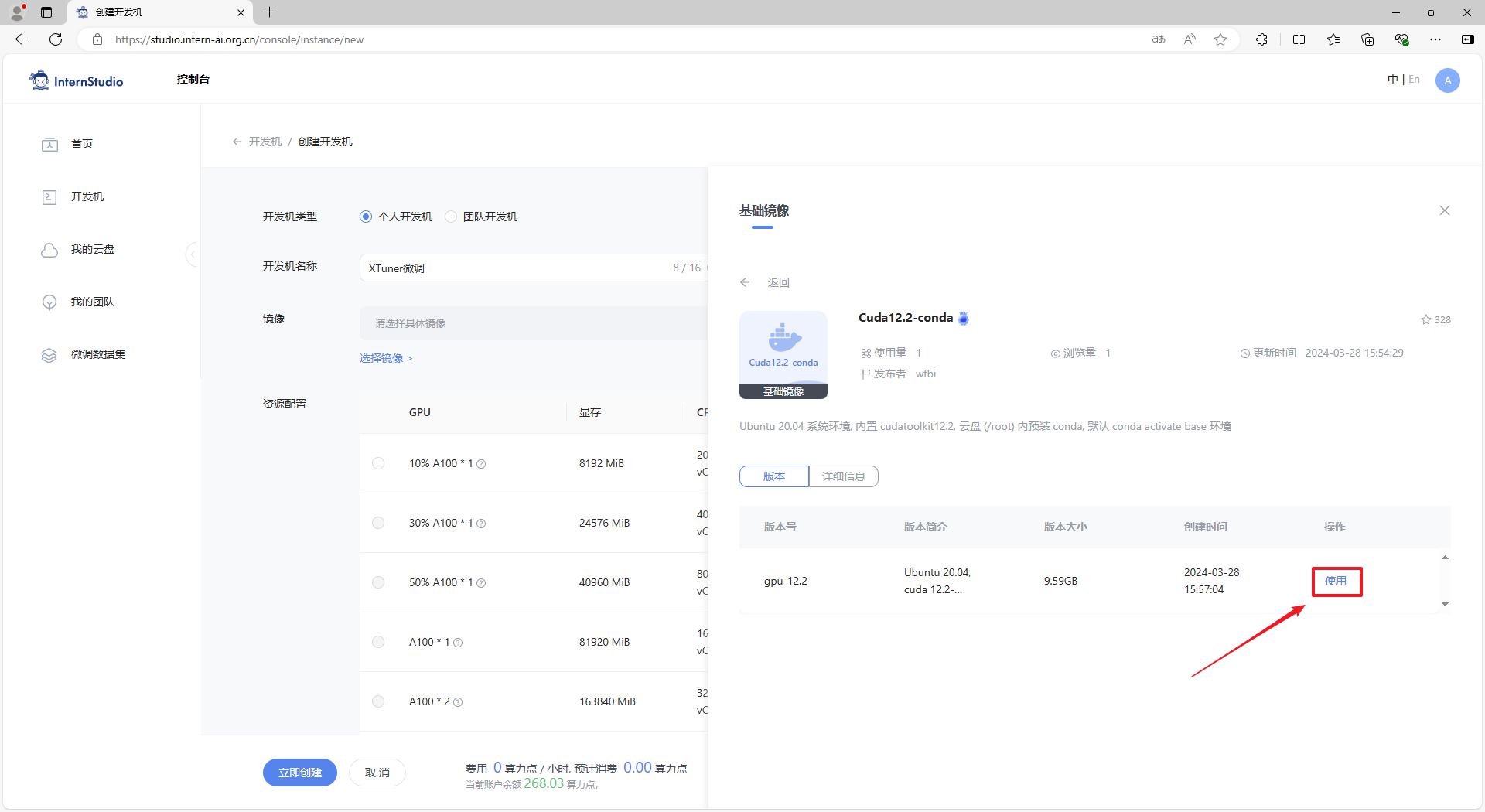This screenshot has height=812, width=1485.
Task: Click the breadcrumb back arrow before 开发机
Action: tap(237, 142)
